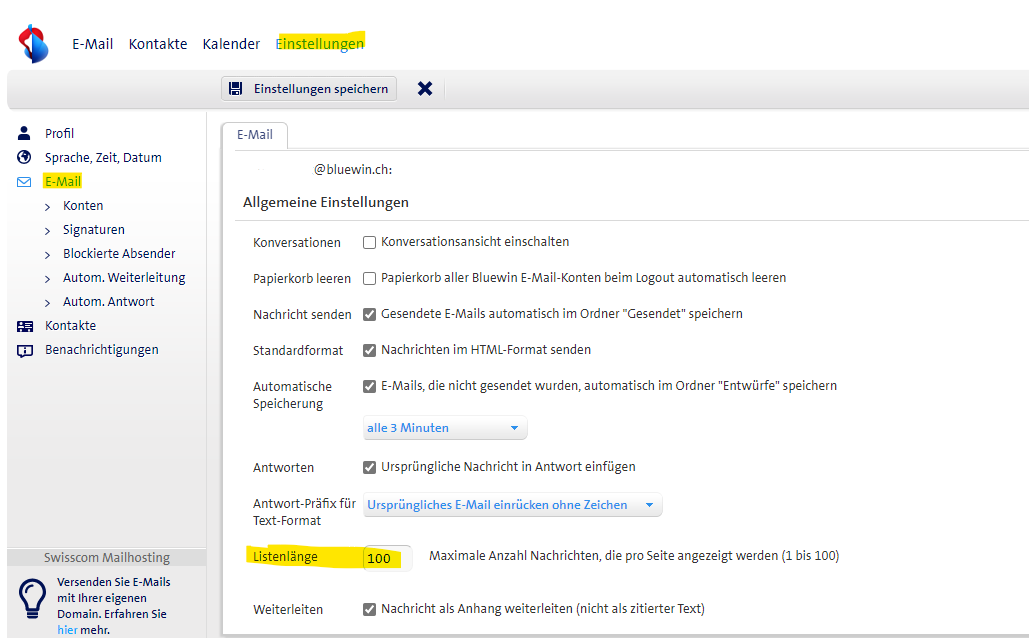The width and height of the screenshot is (1029, 638).
Task: Click the envelope icon beside E-Mail
Action: (x=25, y=182)
